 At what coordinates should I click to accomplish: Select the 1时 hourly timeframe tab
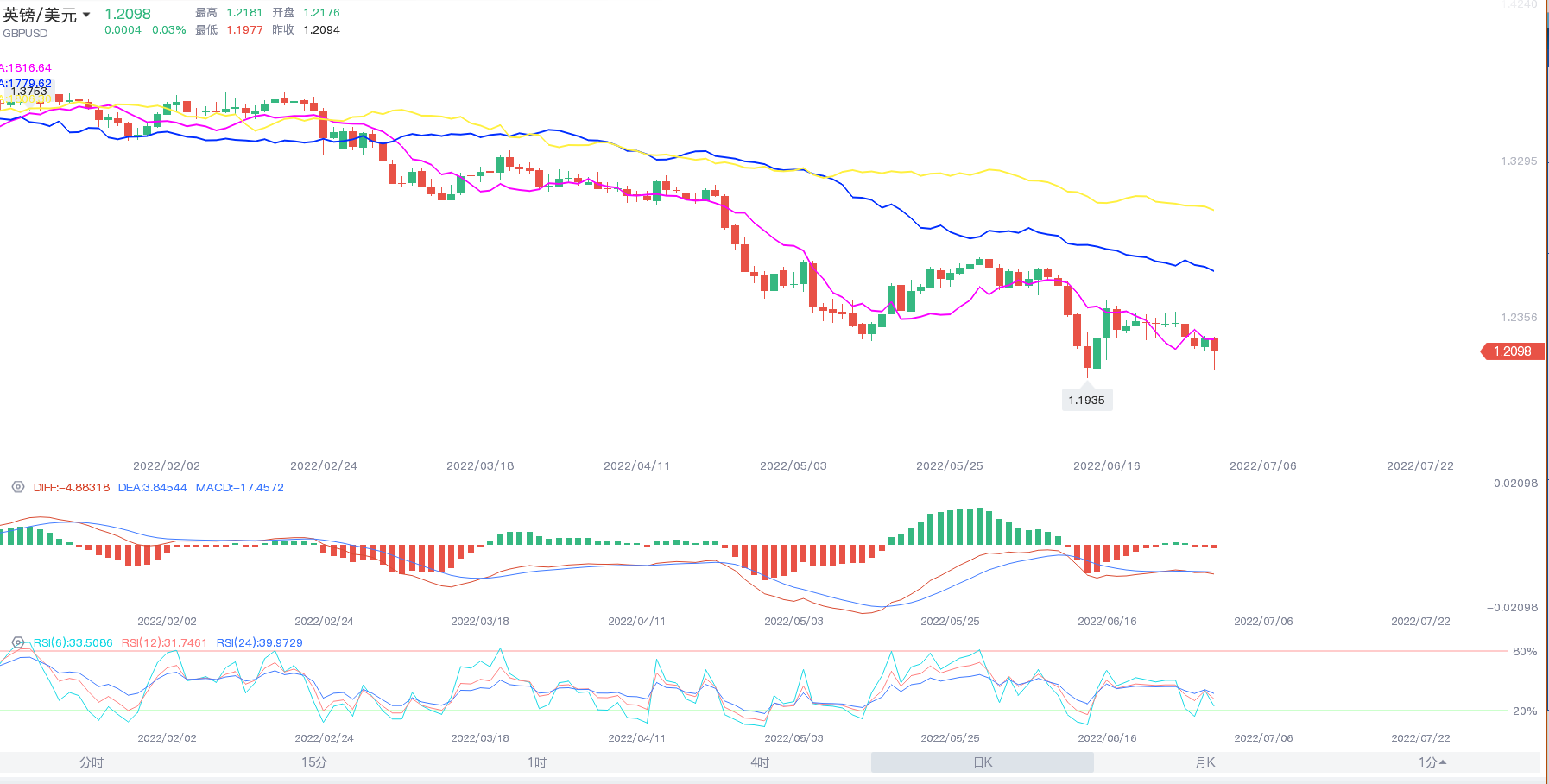coord(537,762)
